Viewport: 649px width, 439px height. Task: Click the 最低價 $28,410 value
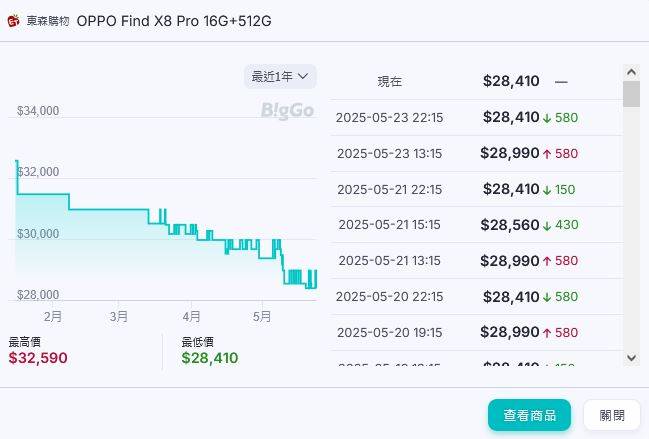click(210, 358)
